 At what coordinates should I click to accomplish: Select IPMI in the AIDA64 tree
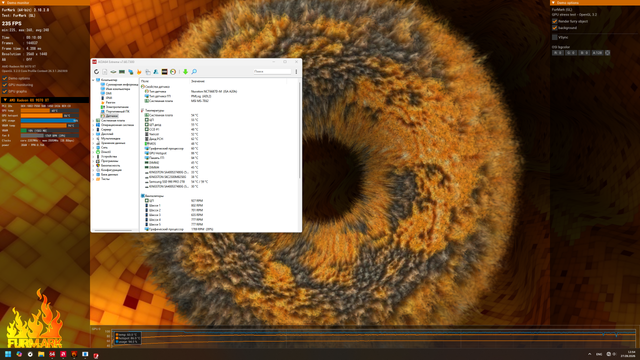(x=106, y=98)
